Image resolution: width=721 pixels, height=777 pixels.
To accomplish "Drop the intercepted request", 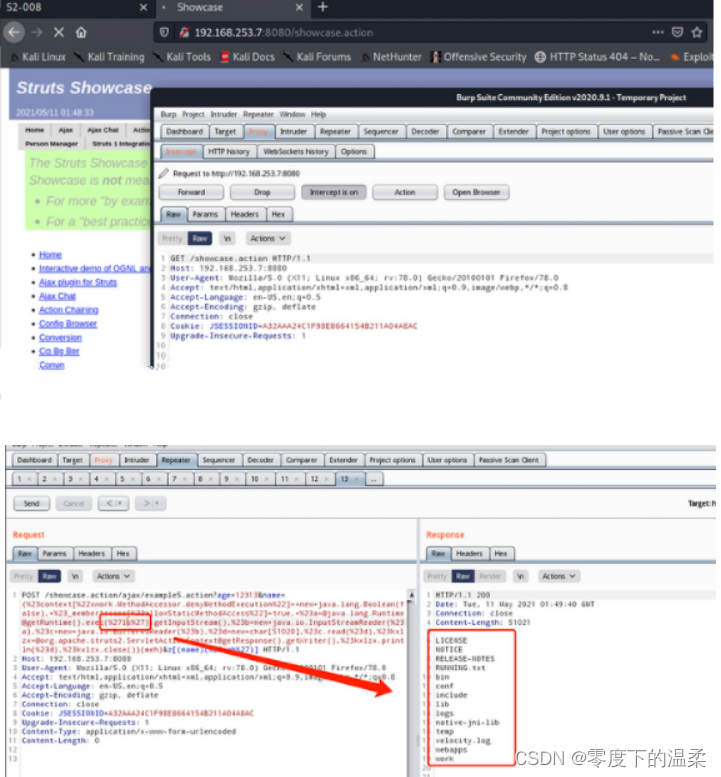I will 262,192.
